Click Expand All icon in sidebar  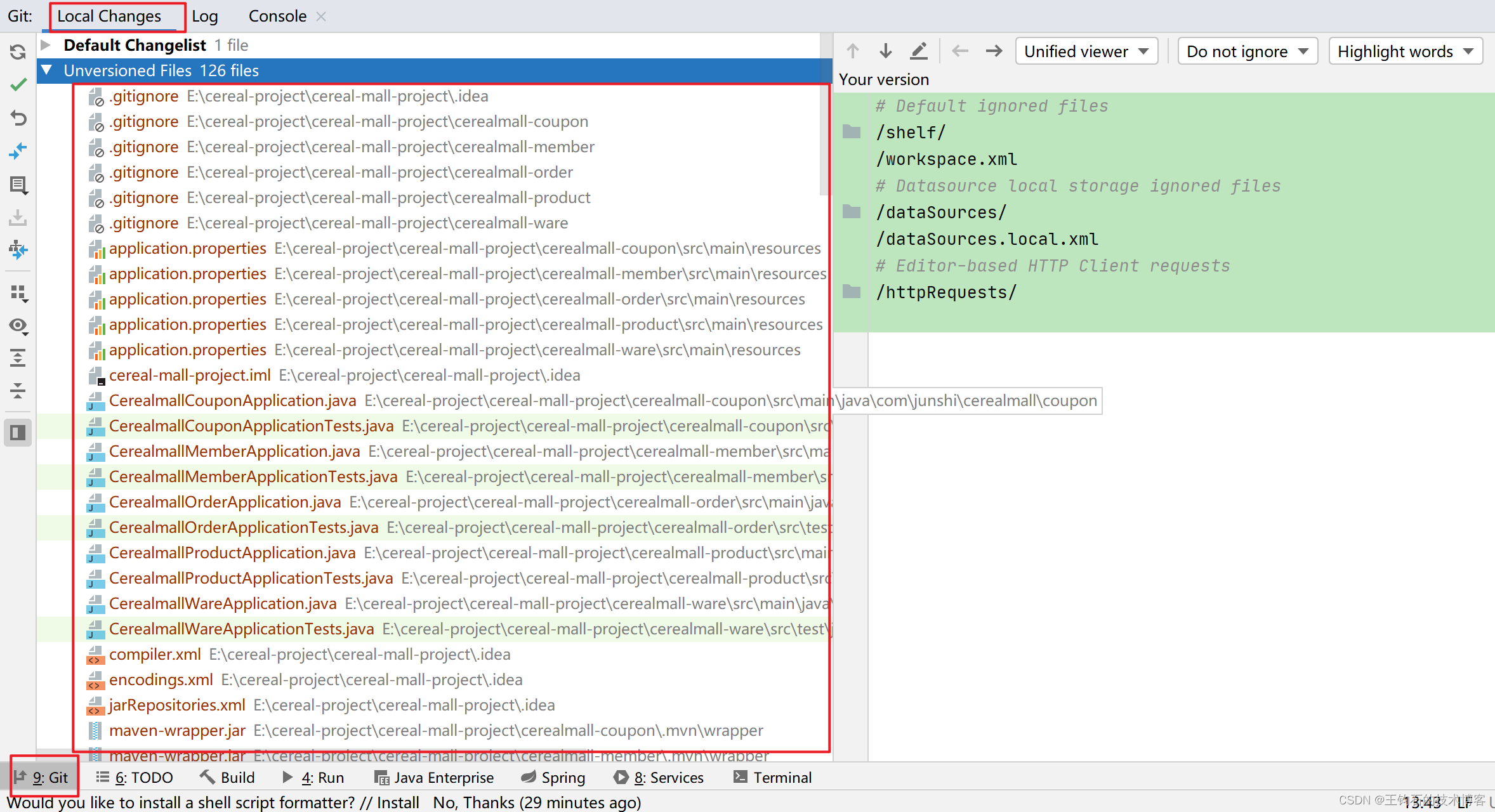coord(18,358)
